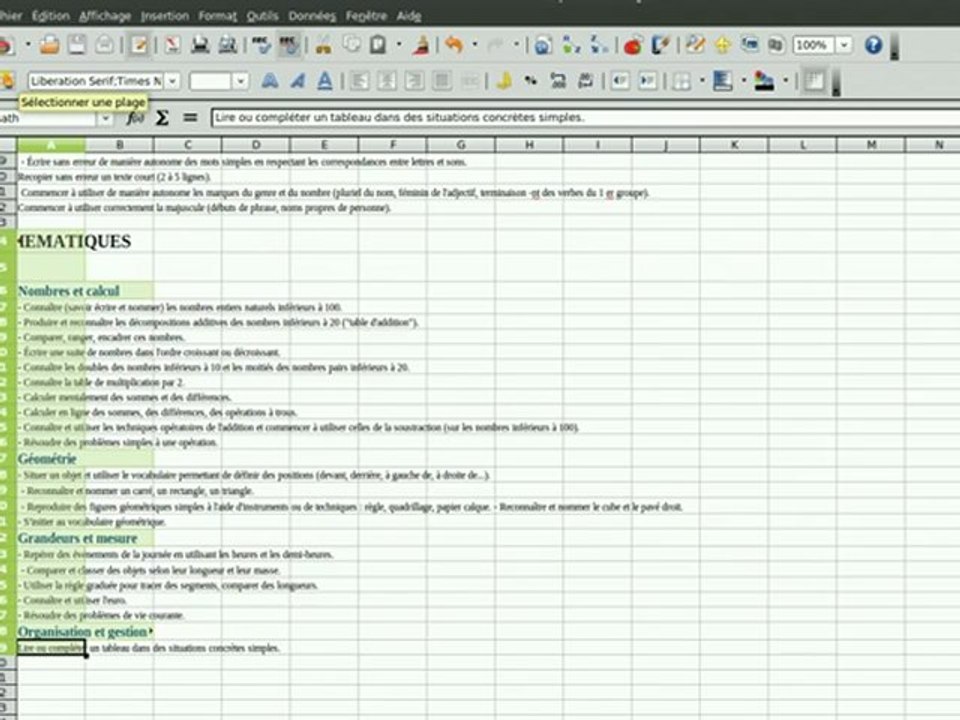
Task: Export directly as PDF
Action: (172, 45)
